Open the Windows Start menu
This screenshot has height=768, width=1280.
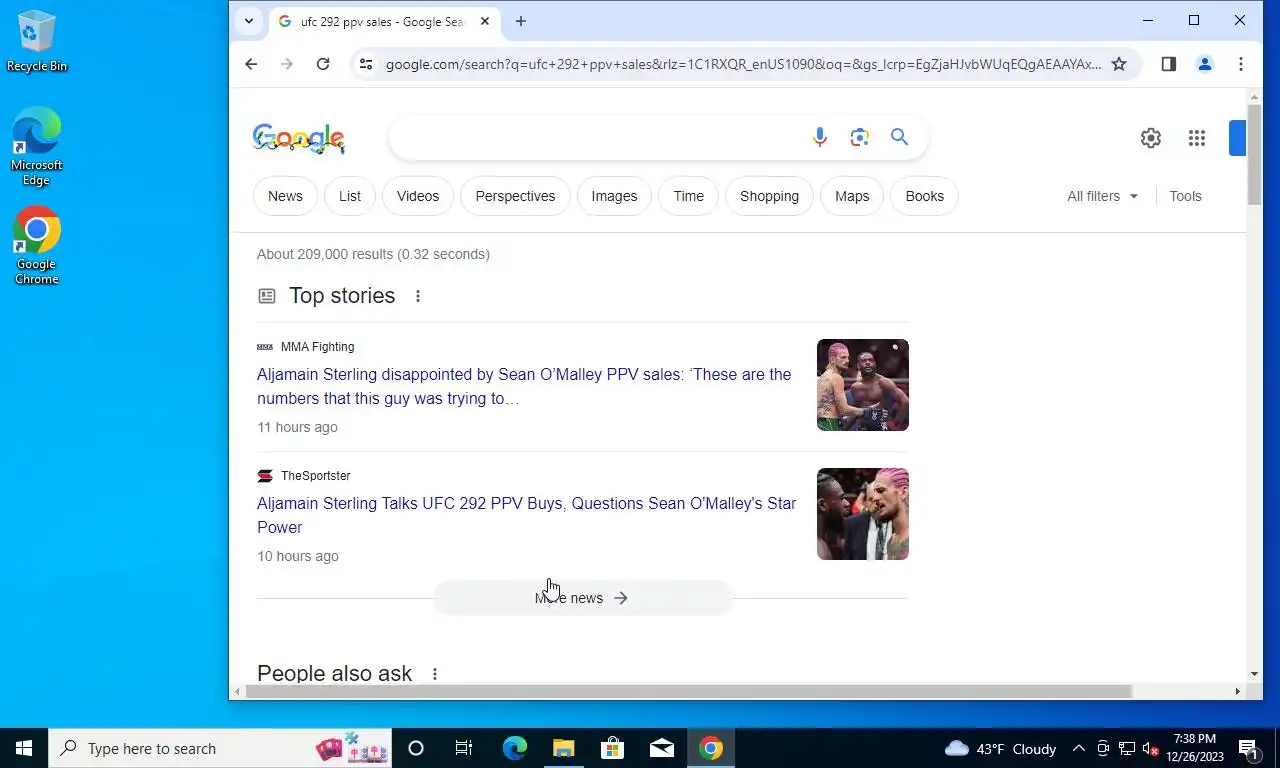click(24, 748)
